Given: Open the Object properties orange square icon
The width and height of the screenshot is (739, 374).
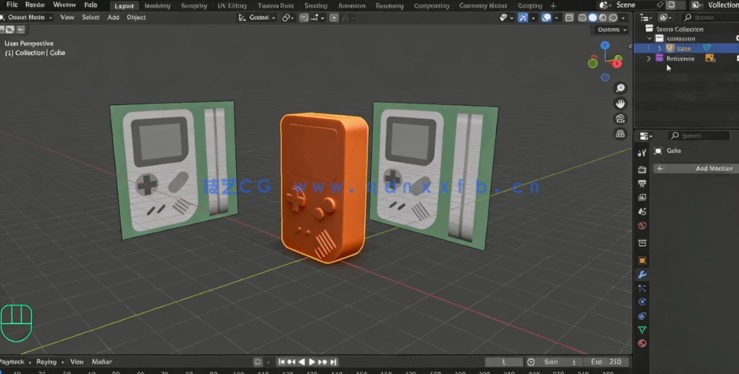Looking at the screenshot, I should tap(642, 260).
